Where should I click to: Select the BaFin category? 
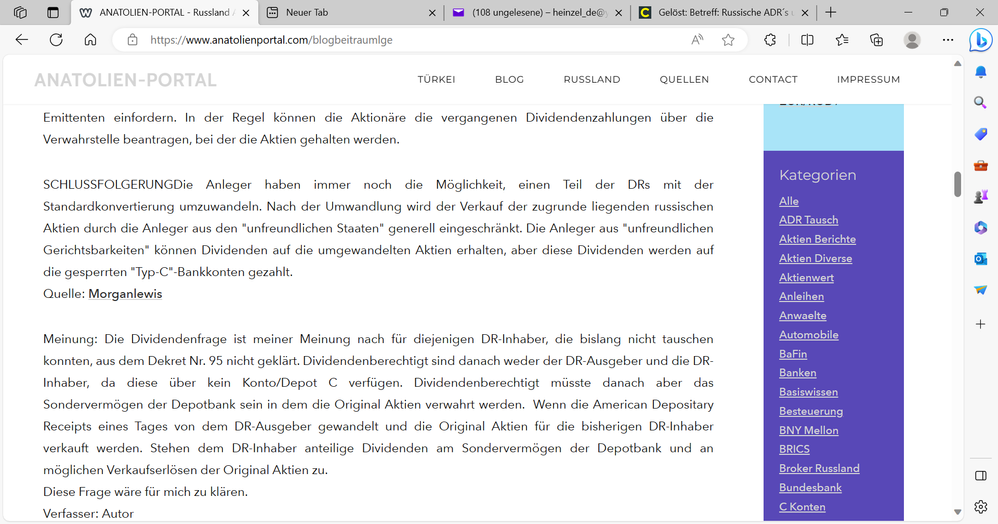[793, 354]
